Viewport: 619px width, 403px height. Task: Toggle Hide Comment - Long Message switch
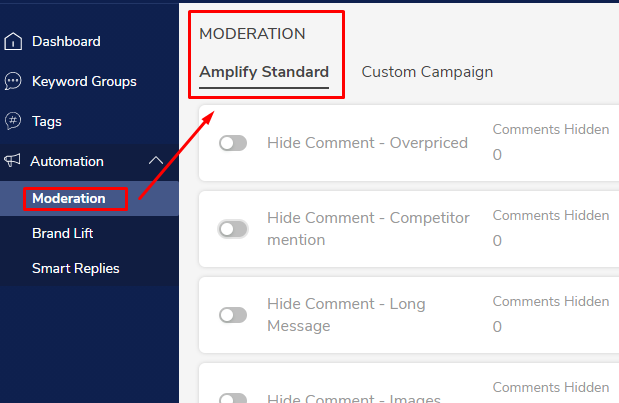pyautogui.click(x=233, y=315)
